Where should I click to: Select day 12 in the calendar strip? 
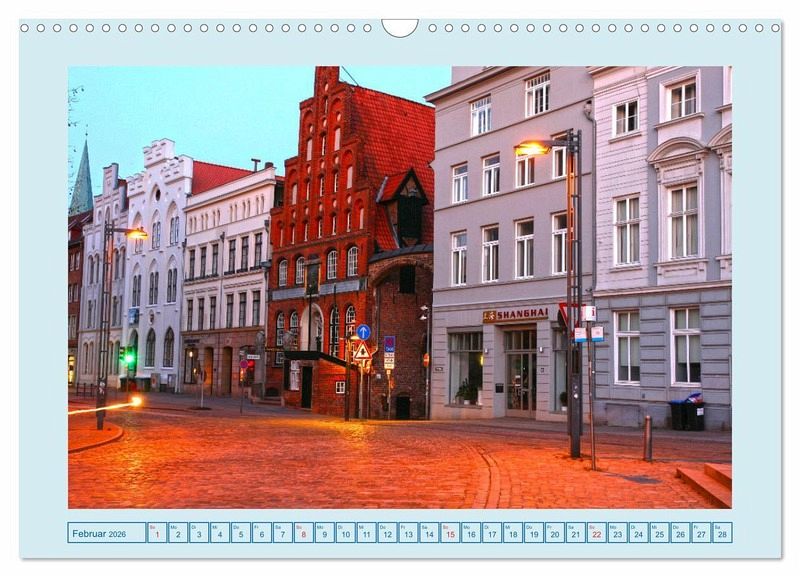(387, 532)
